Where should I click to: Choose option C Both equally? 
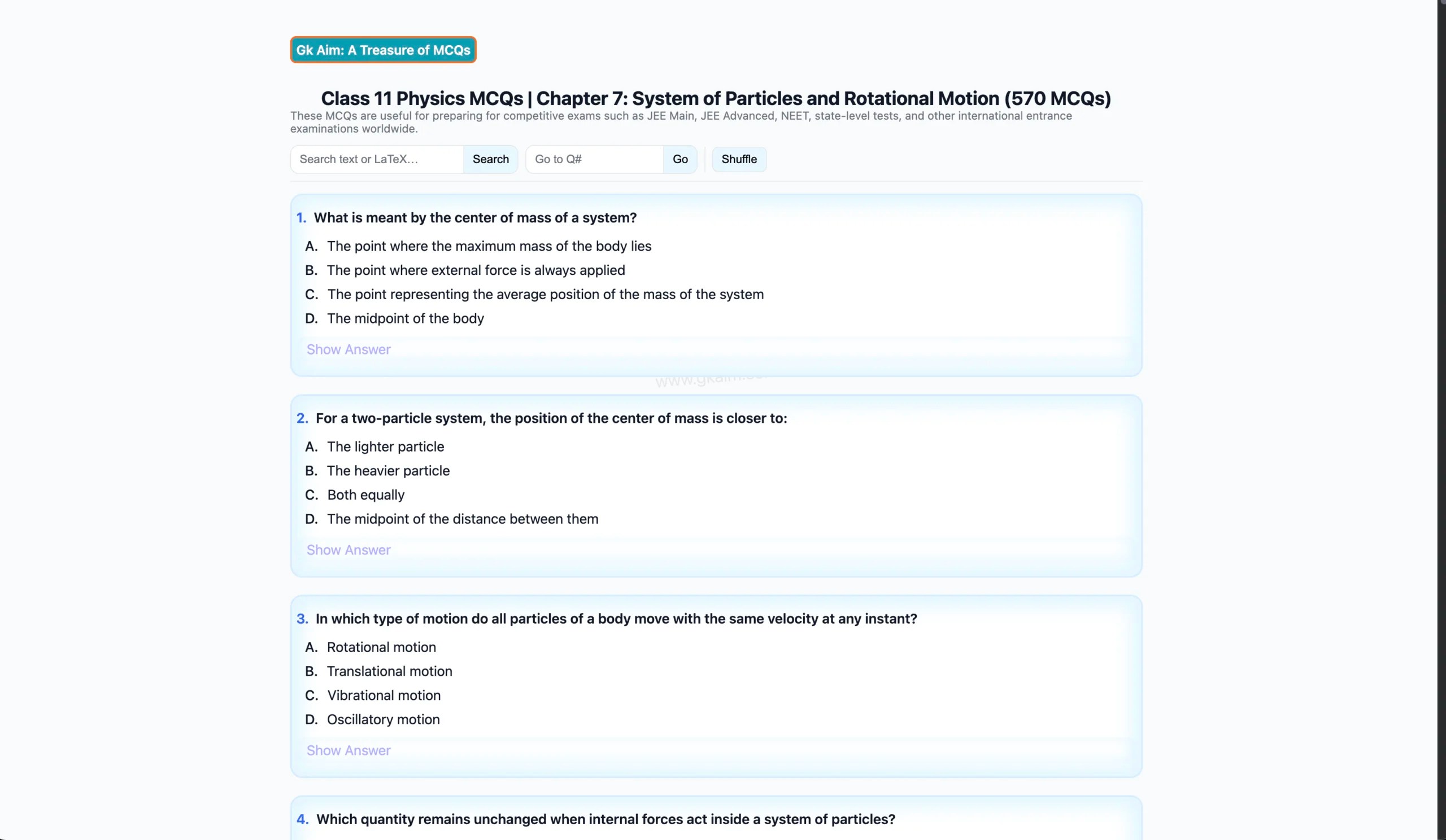click(365, 495)
